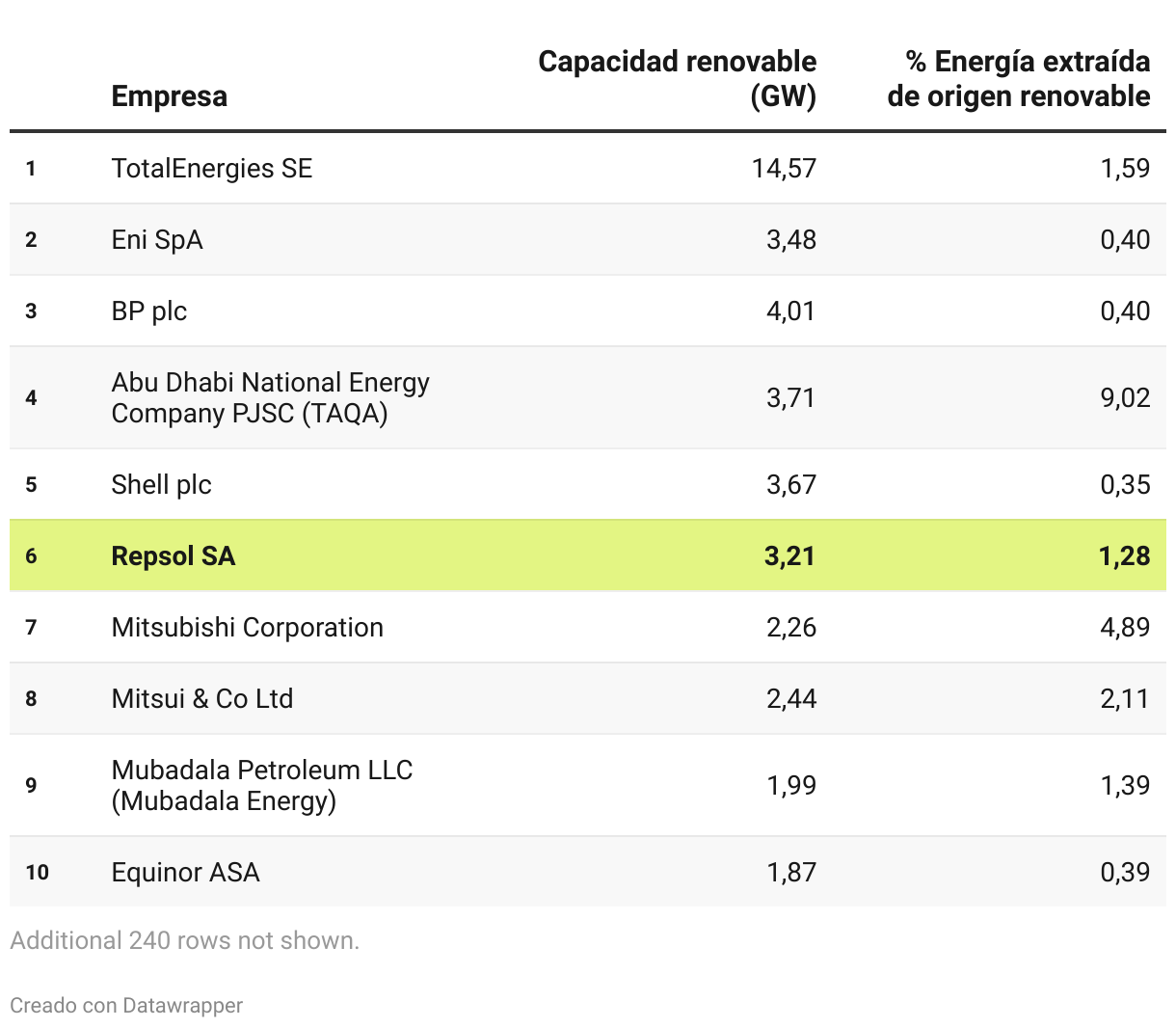Click the BP plc company cell

(x=149, y=311)
